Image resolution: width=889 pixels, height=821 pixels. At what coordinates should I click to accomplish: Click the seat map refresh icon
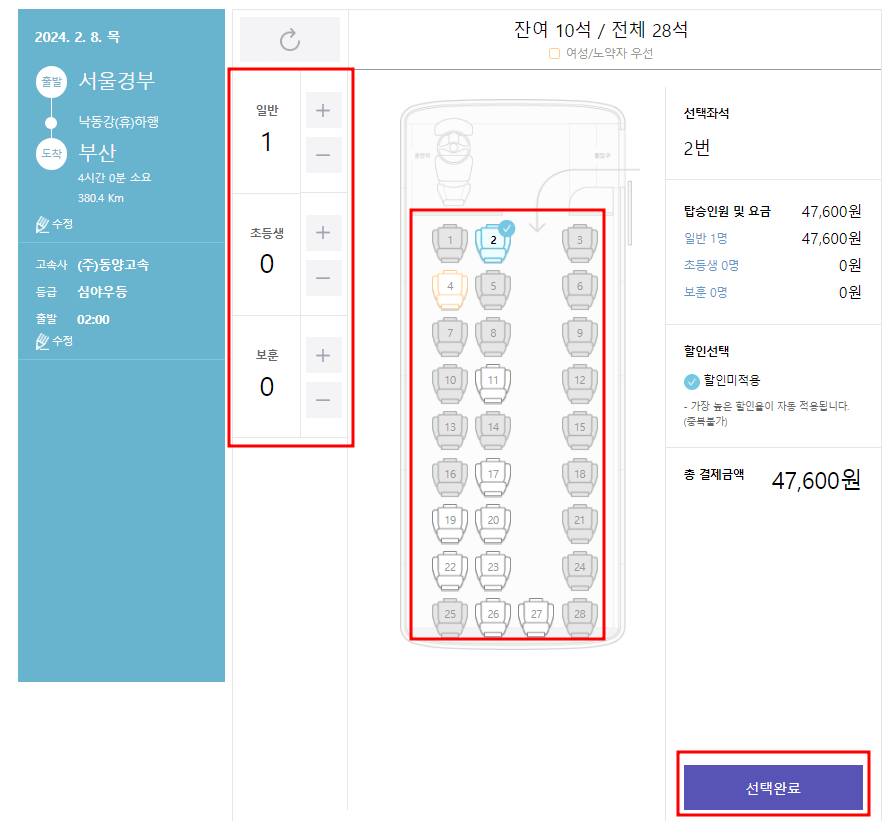click(290, 38)
